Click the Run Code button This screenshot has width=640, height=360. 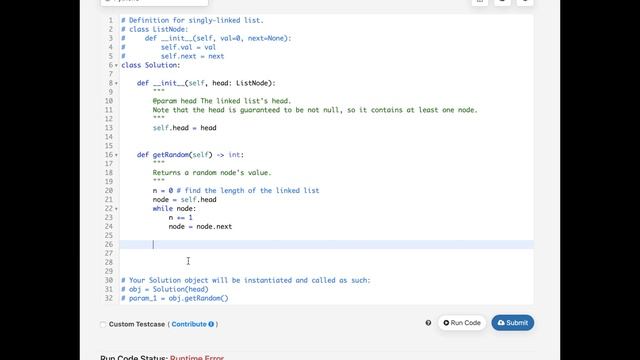462,323
